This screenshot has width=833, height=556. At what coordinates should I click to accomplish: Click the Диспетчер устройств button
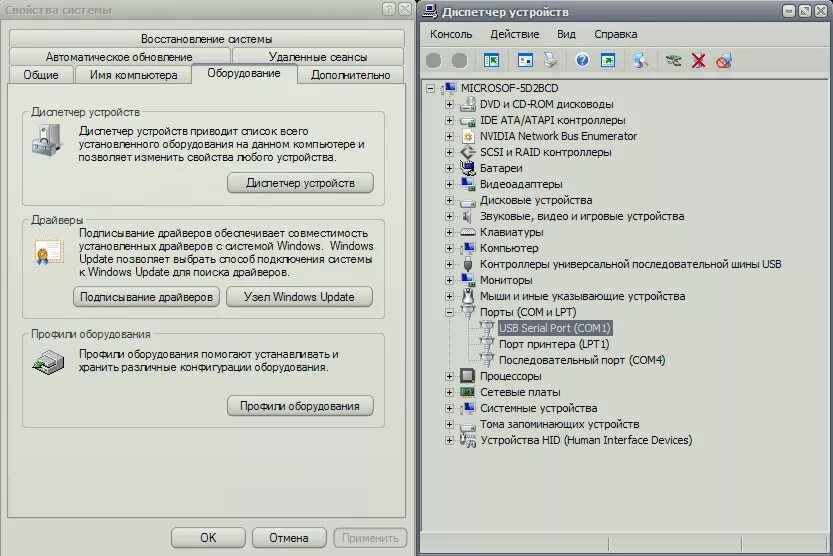[300, 183]
